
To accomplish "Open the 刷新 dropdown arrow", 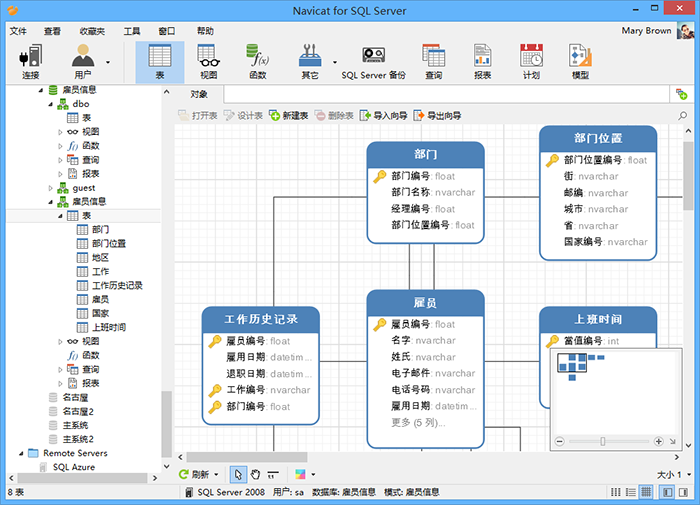I will [x=216, y=474].
